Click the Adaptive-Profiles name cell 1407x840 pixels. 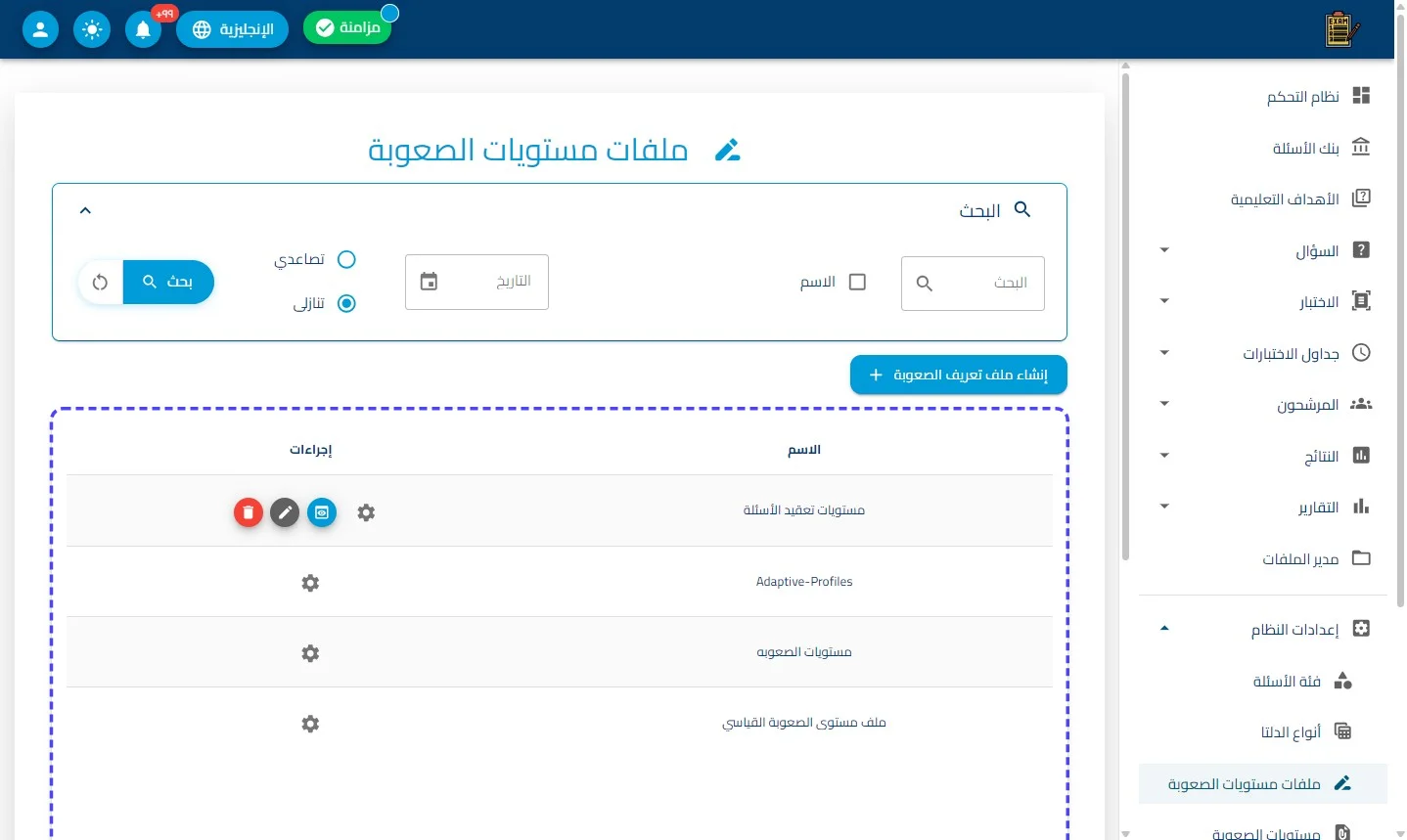point(804,582)
